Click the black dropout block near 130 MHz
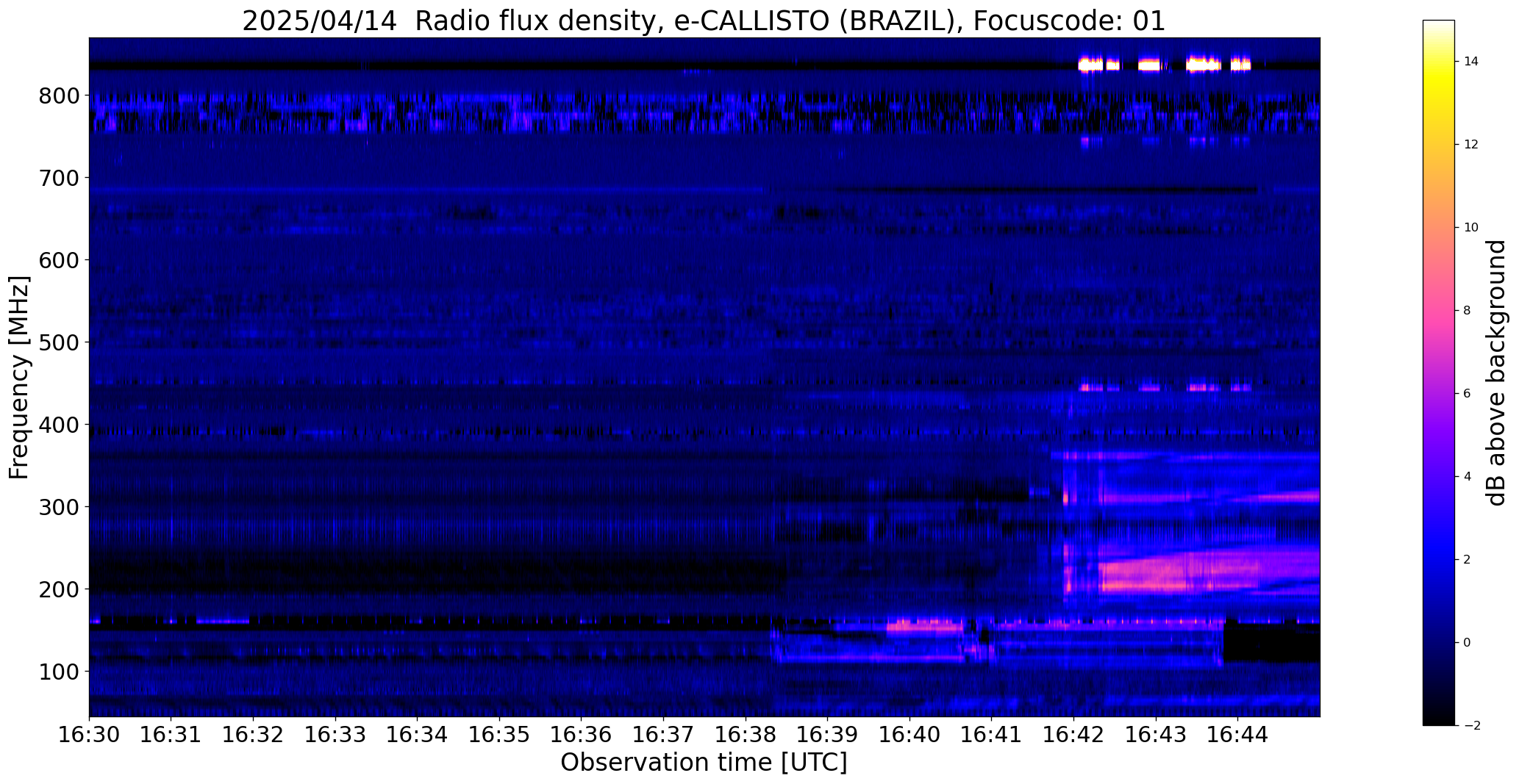Viewport: 1519px width, 784px height. point(1271,642)
